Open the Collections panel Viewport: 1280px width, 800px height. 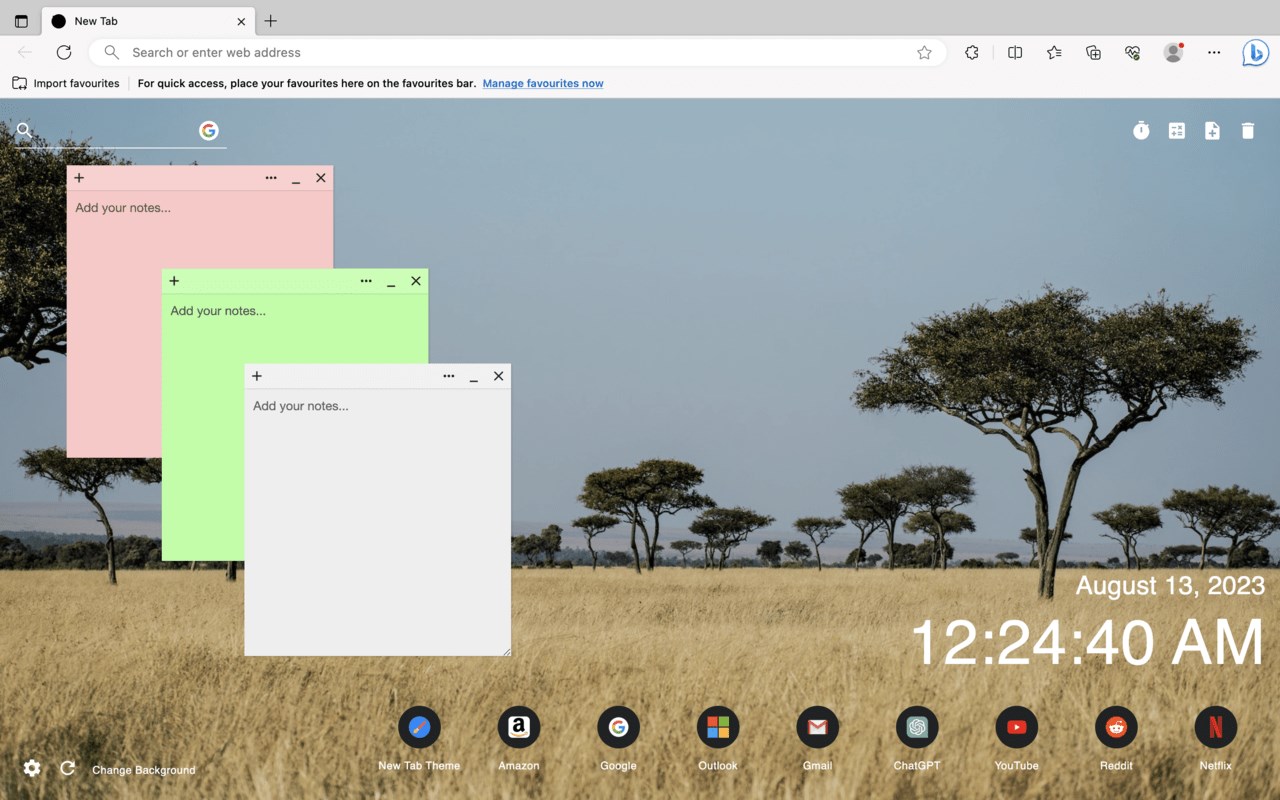1093,53
